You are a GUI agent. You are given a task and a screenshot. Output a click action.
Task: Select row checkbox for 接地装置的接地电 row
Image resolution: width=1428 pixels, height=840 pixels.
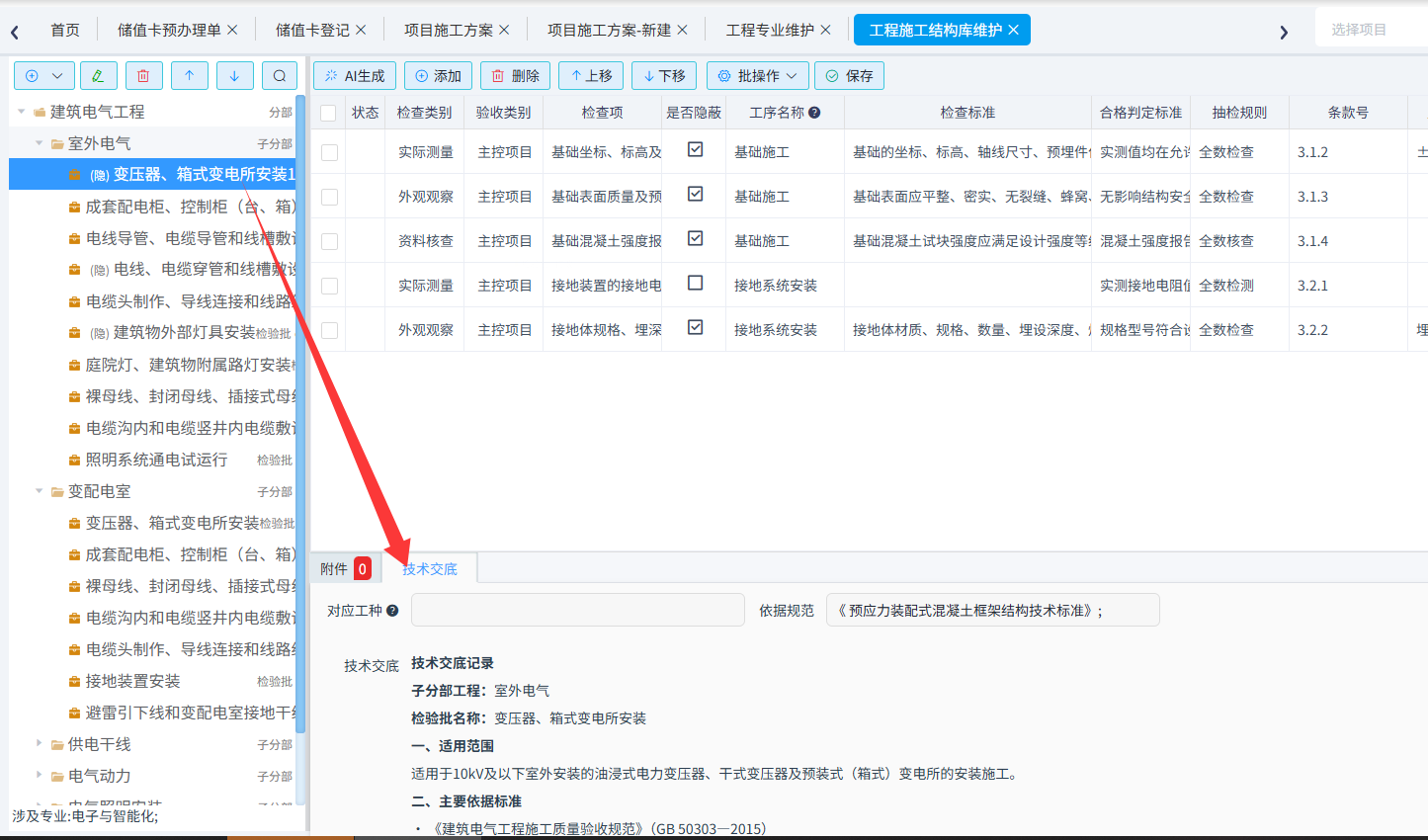pyautogui.click(x=329, y=287)
